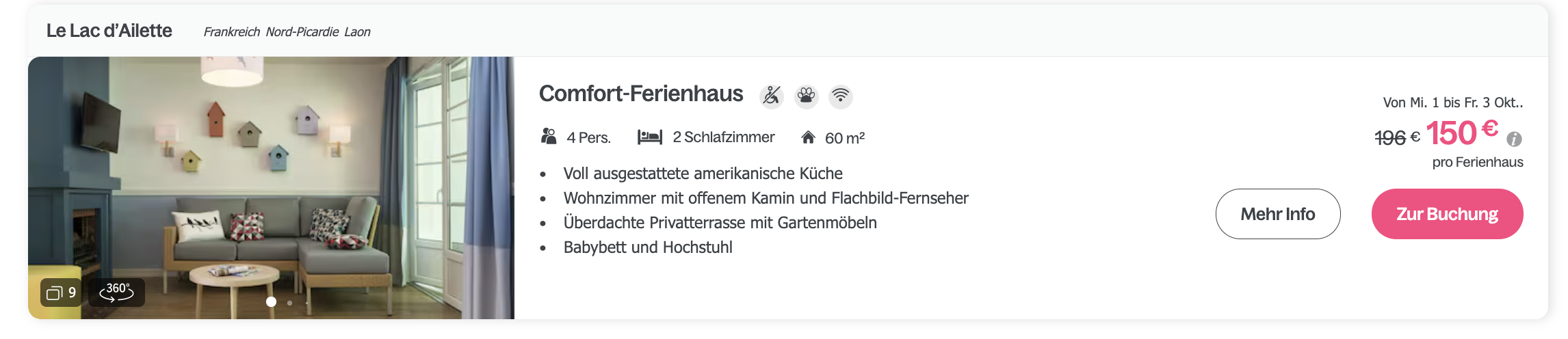Open the 9-photo gallery icon
The image size is (1568, 339).
[x=61, y=293]
